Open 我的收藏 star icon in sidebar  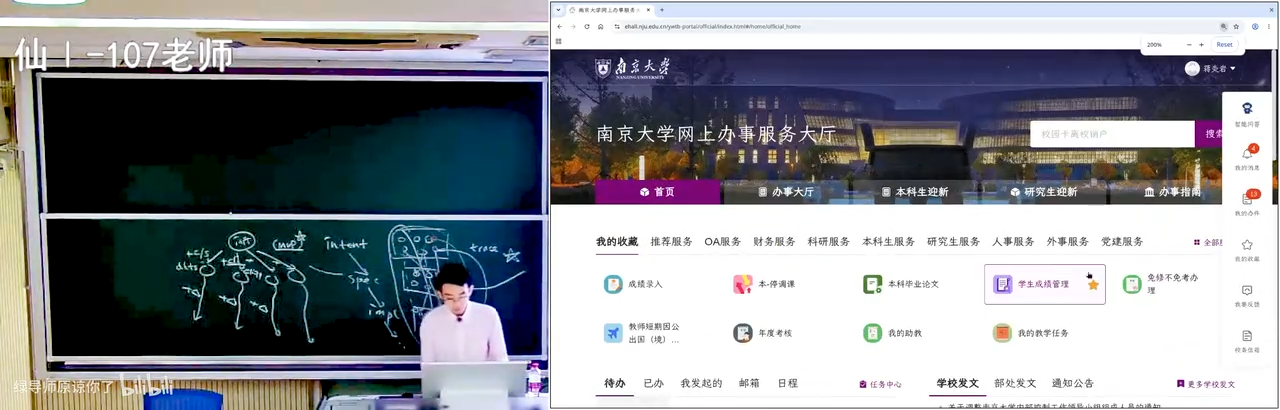pos(1247,245)
